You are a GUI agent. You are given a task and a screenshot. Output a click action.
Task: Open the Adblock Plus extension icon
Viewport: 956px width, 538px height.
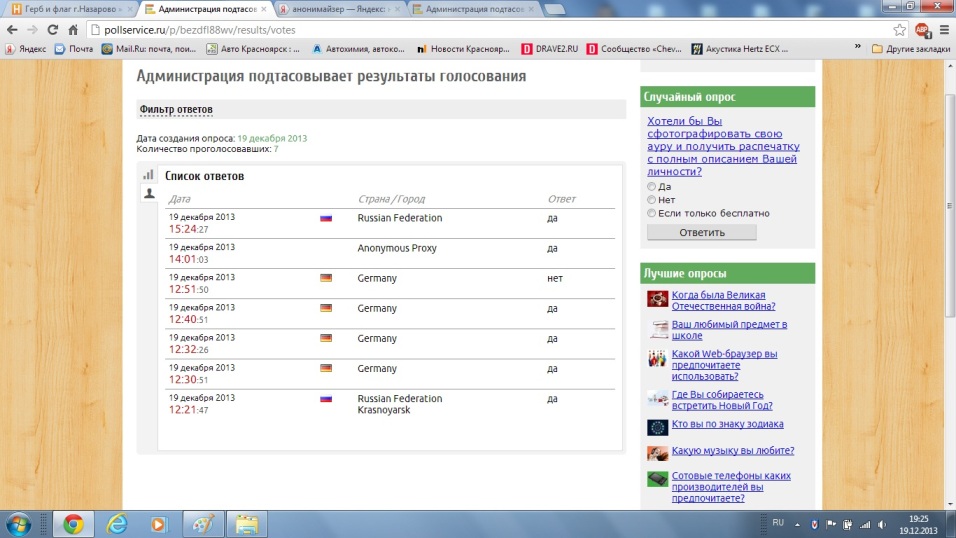pyautogui.click(x=922, y=29)
